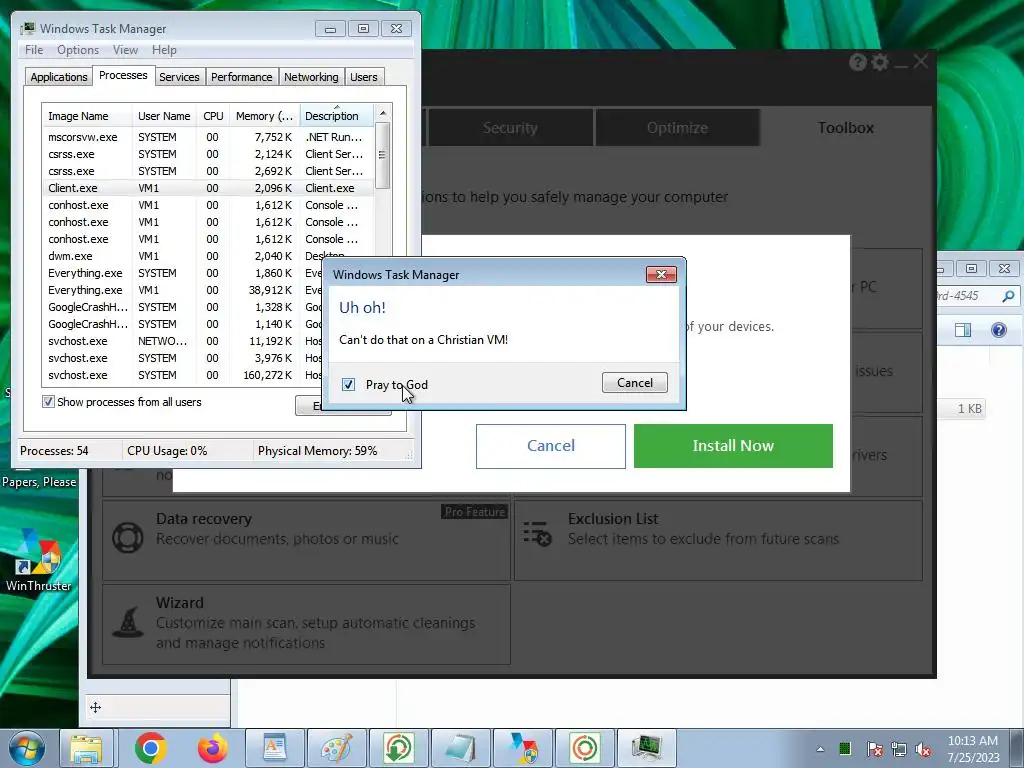
Task: Sort processes by User Name column
Action: [164, 116]
